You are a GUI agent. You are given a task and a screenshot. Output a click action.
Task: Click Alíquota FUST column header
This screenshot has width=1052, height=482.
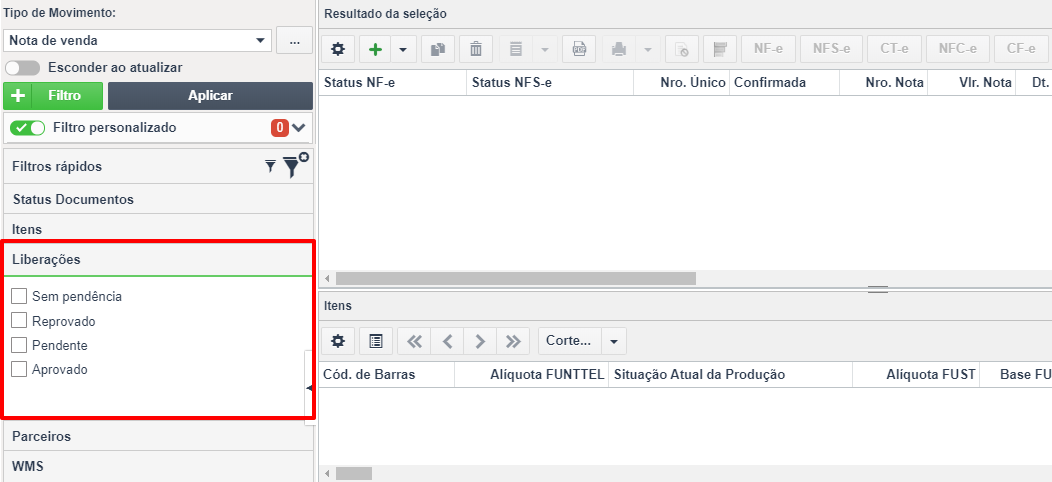point(916,375)
